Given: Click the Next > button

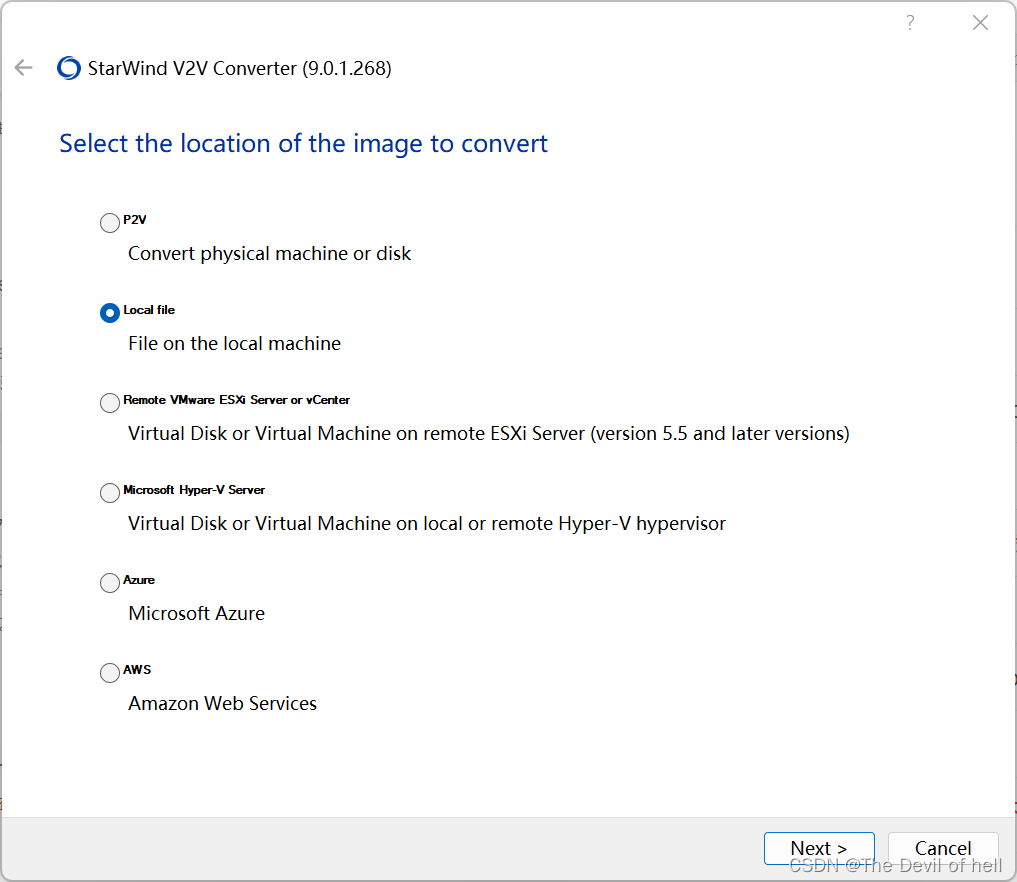Looking at the screenshot, I should (819, 848).
